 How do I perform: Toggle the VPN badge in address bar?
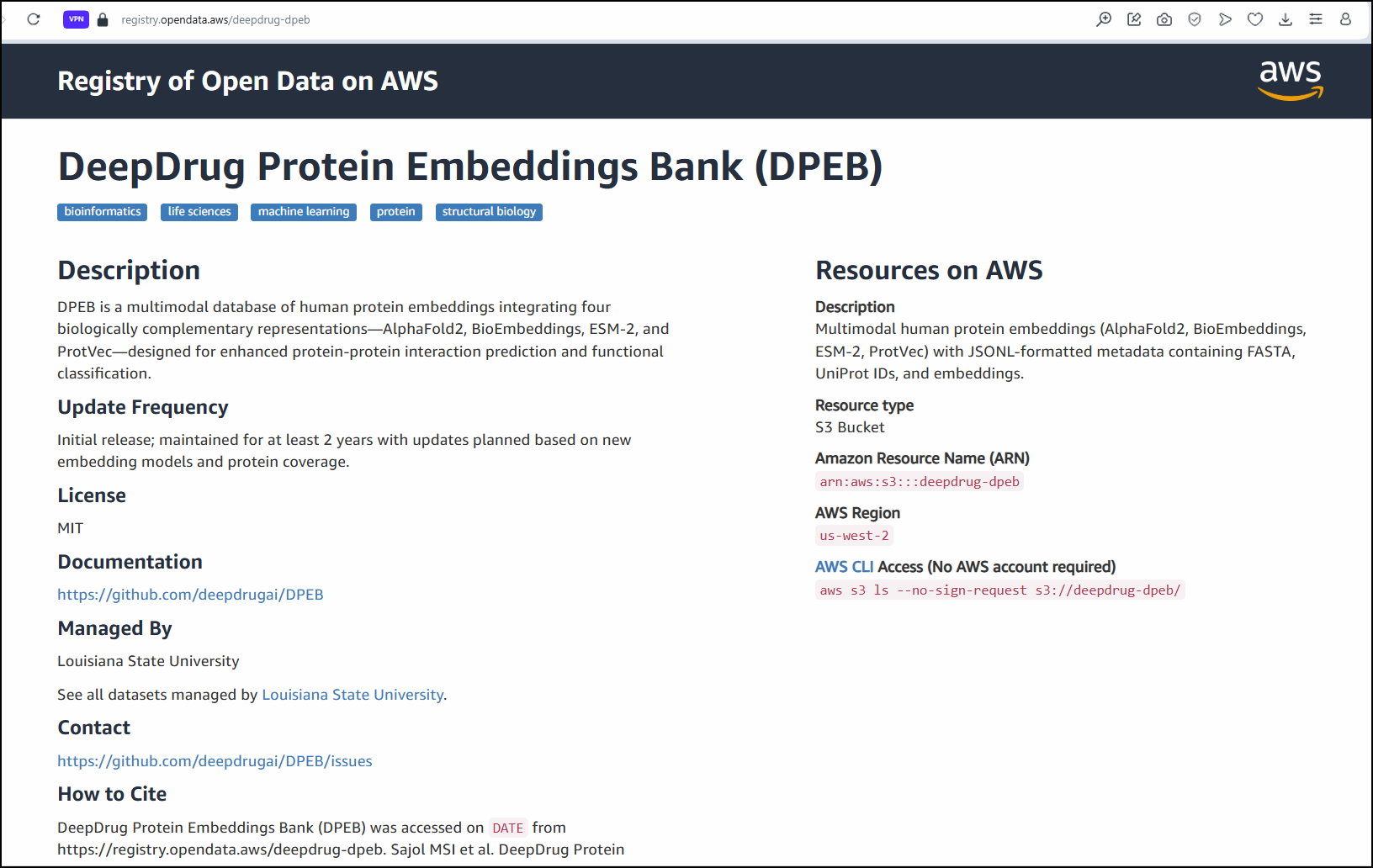76,19
